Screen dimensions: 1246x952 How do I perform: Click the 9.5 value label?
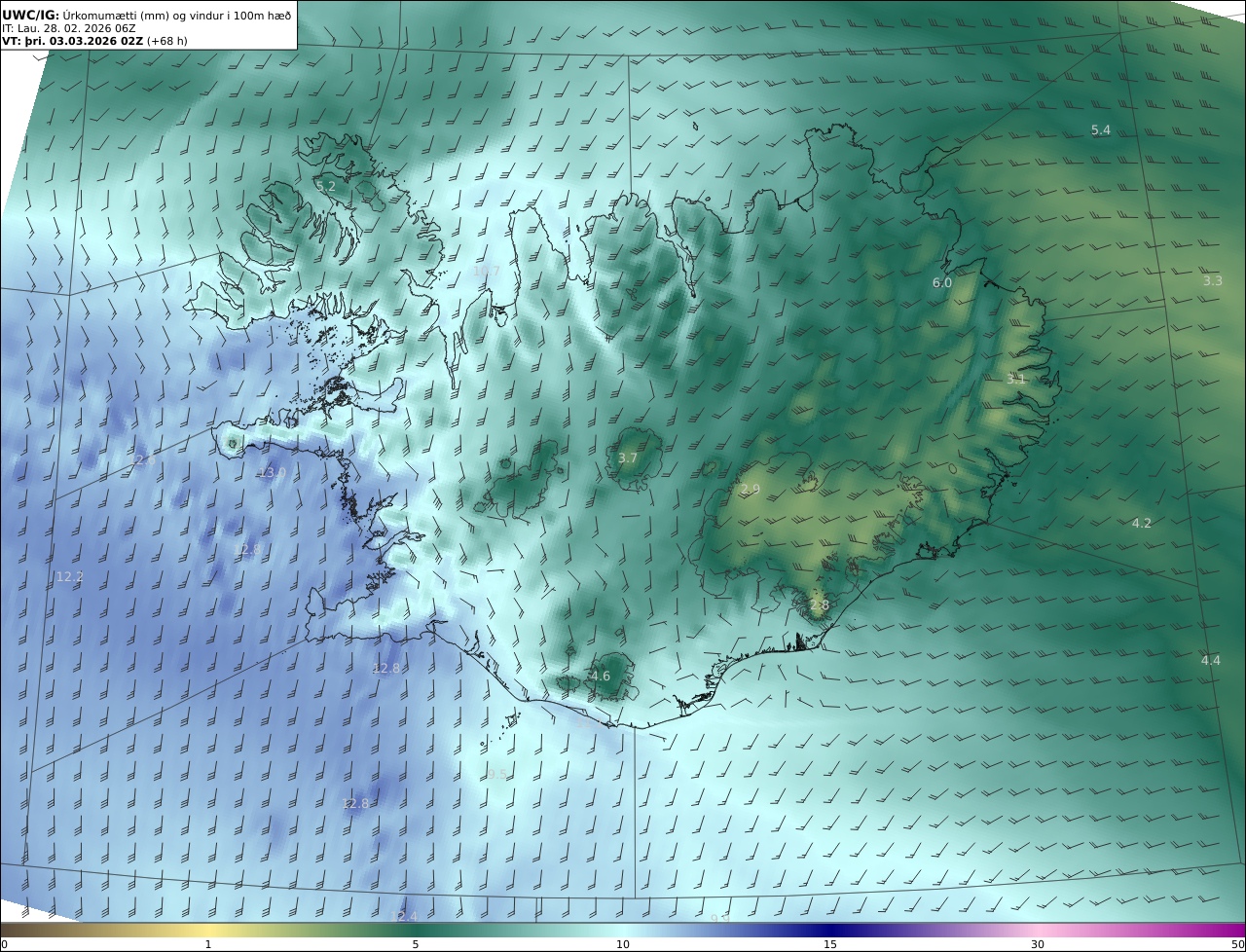click(x=496, y=775)
